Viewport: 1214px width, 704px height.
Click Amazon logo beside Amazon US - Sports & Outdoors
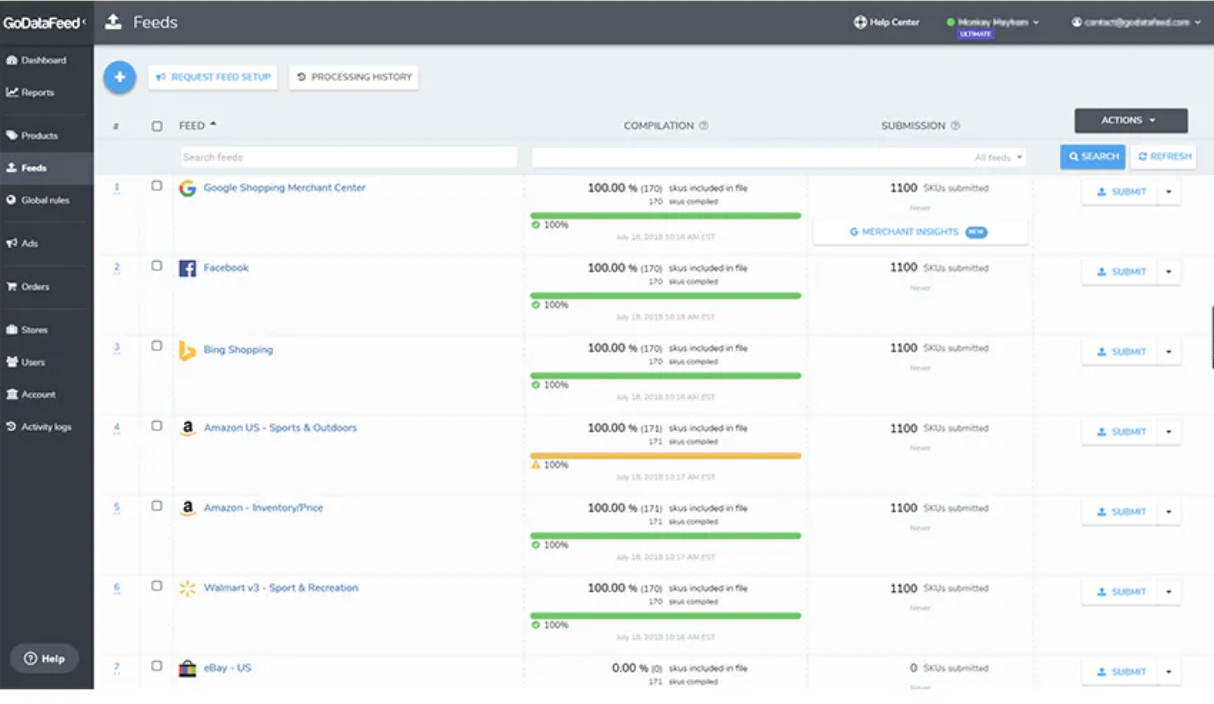tap(187, 428)
